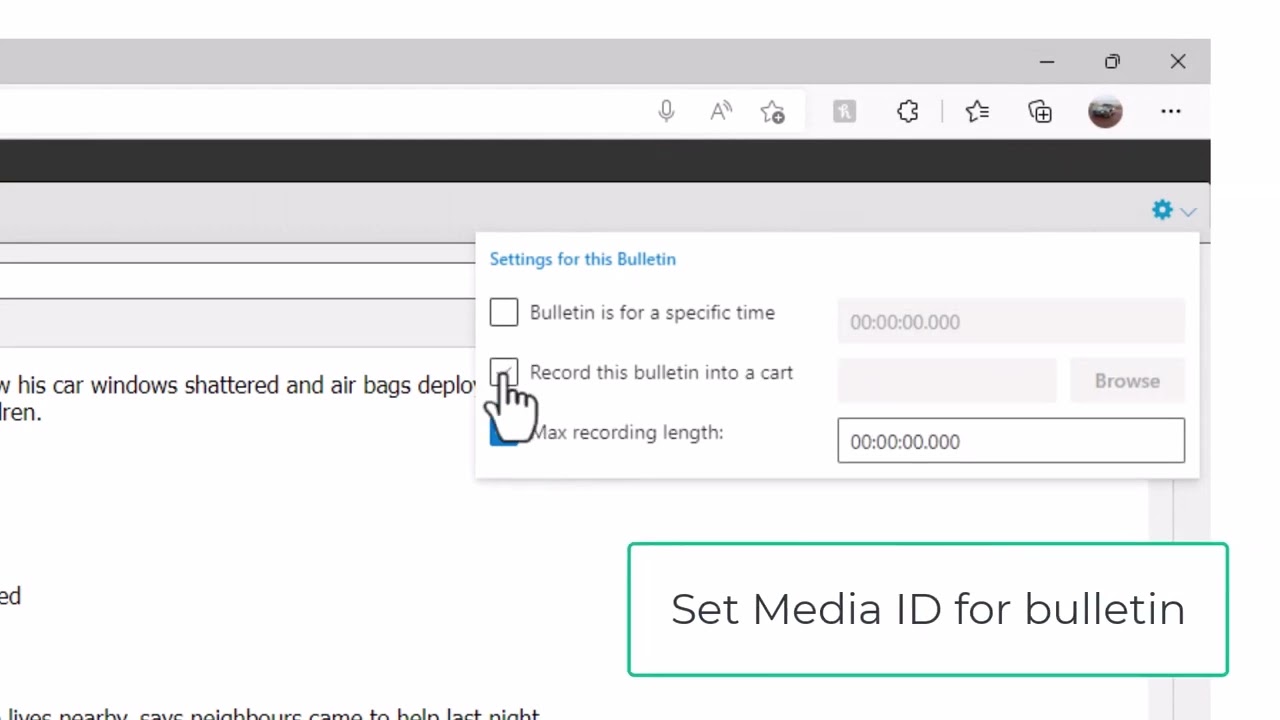Restore down the browser window

coord(1112,62)
